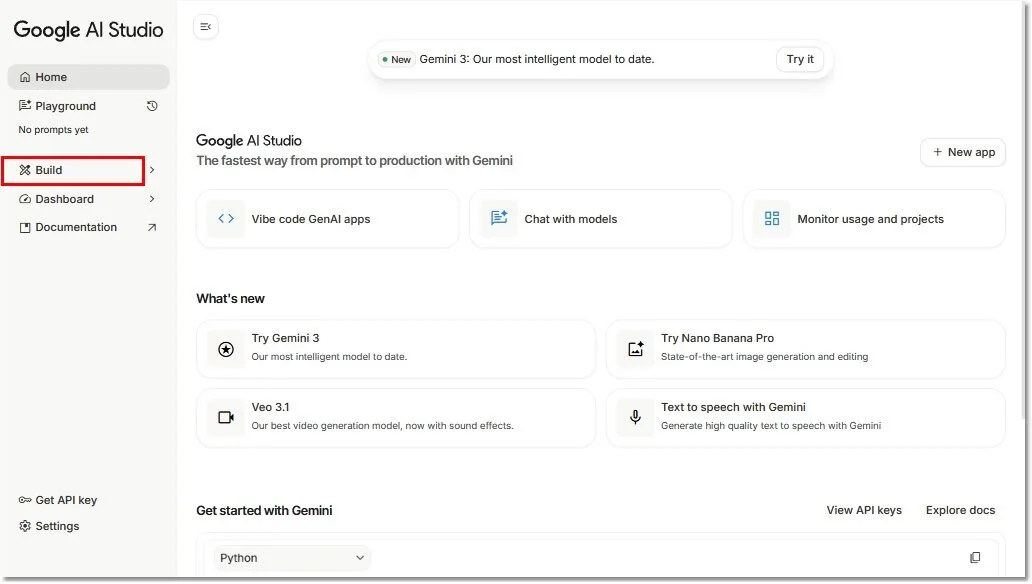This screenshot has width=1032, height=584.
Task: Click the Try it button
Action: (800, 59)
